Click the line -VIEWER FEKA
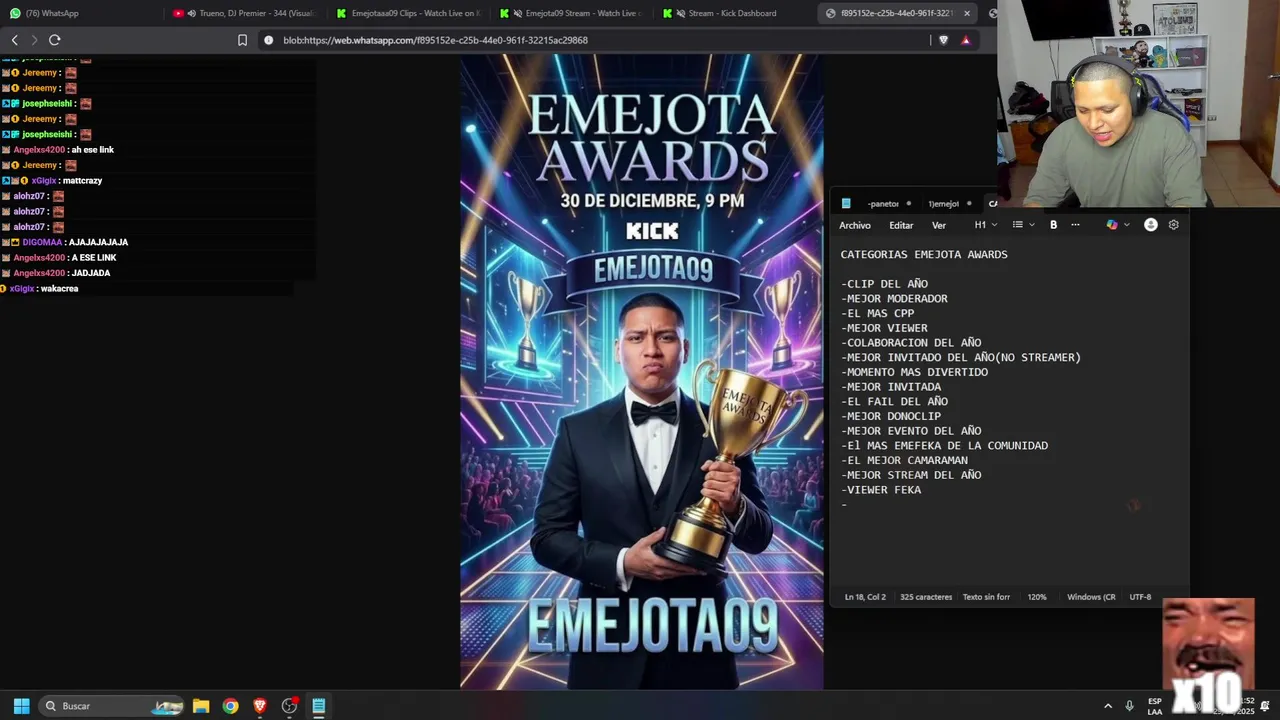Viewport: 1280px width, 720px height. pos(881,490)
